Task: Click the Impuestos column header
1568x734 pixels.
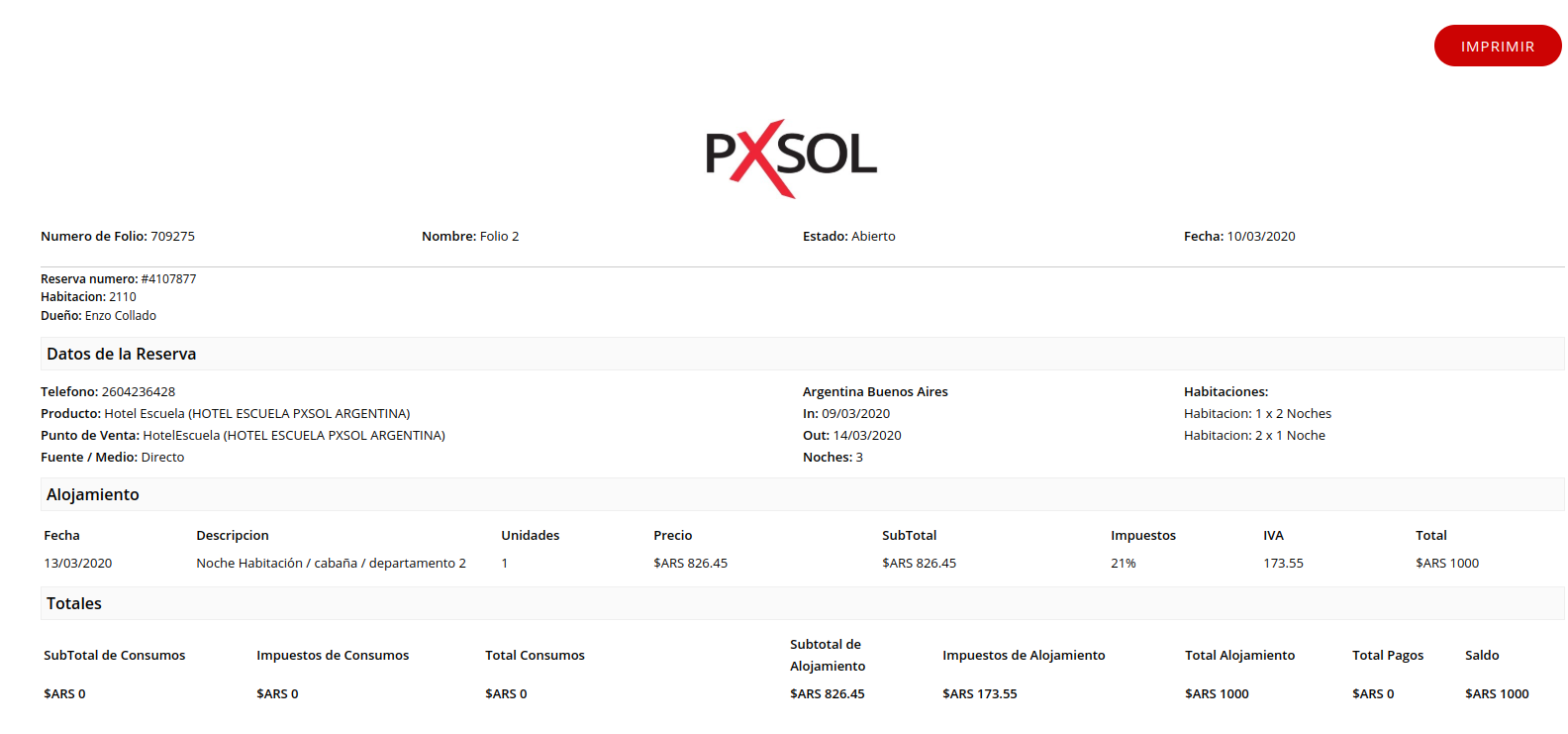Action: pos(1142,536)
